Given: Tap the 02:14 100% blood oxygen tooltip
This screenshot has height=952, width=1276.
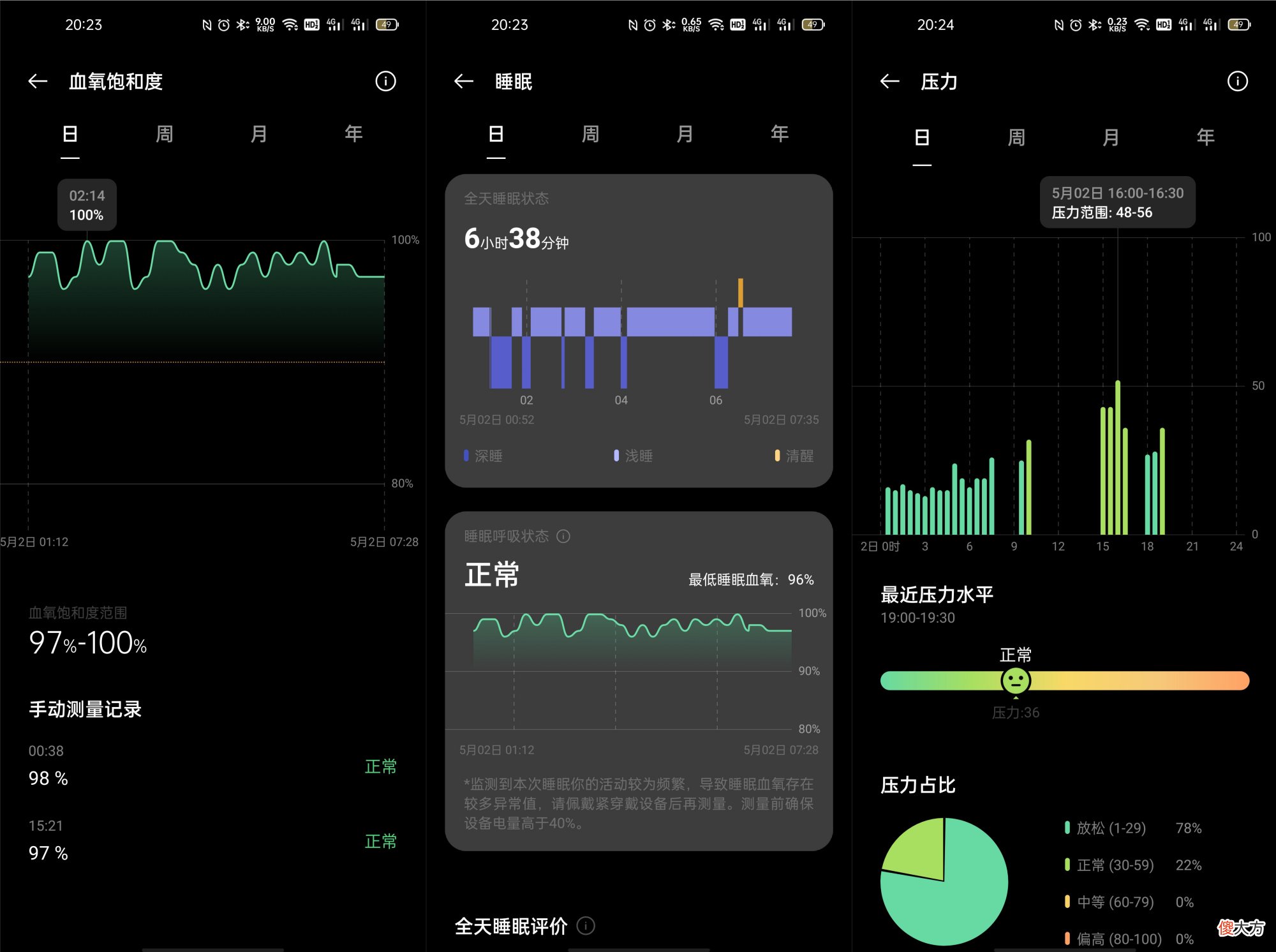Looking at the screenshot, I should coord(87,205).
